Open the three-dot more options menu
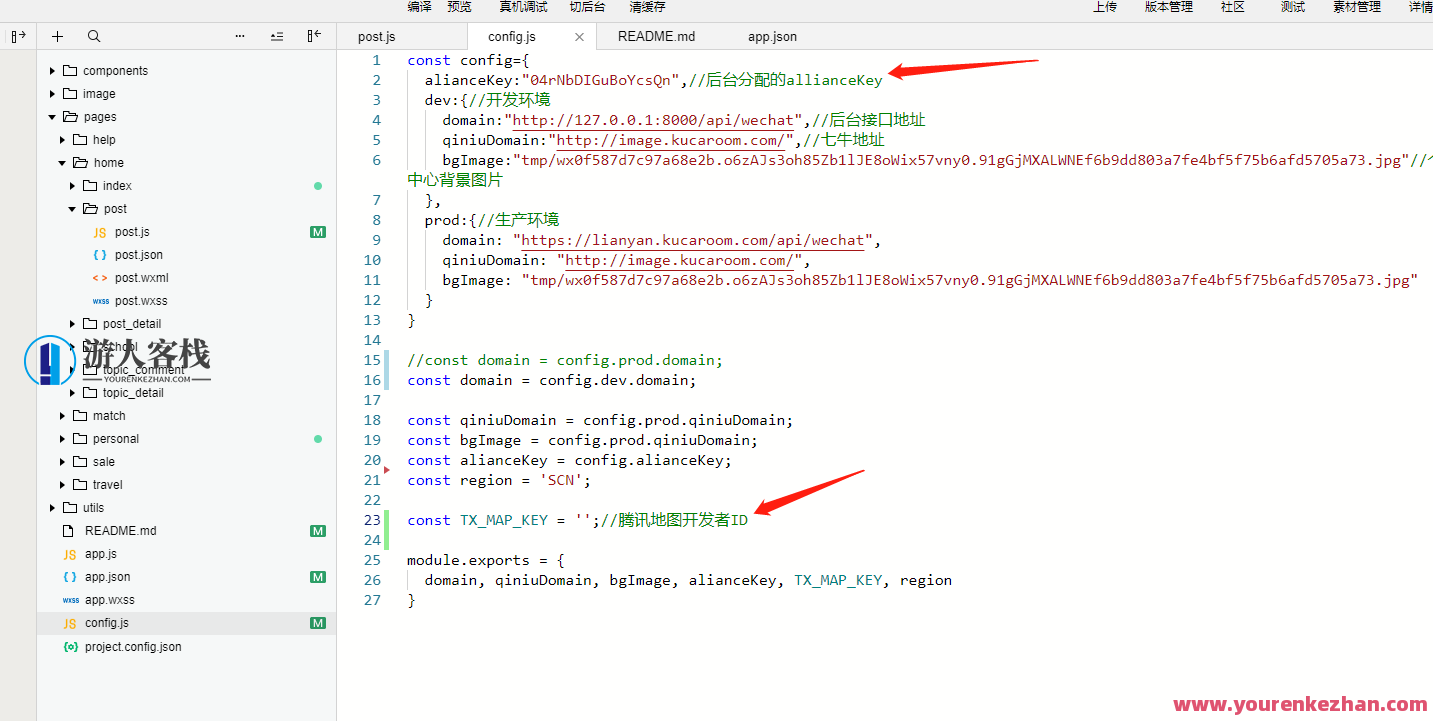Screen dimensions: 1433x721 pyautogui.click(x=240, y=36)
